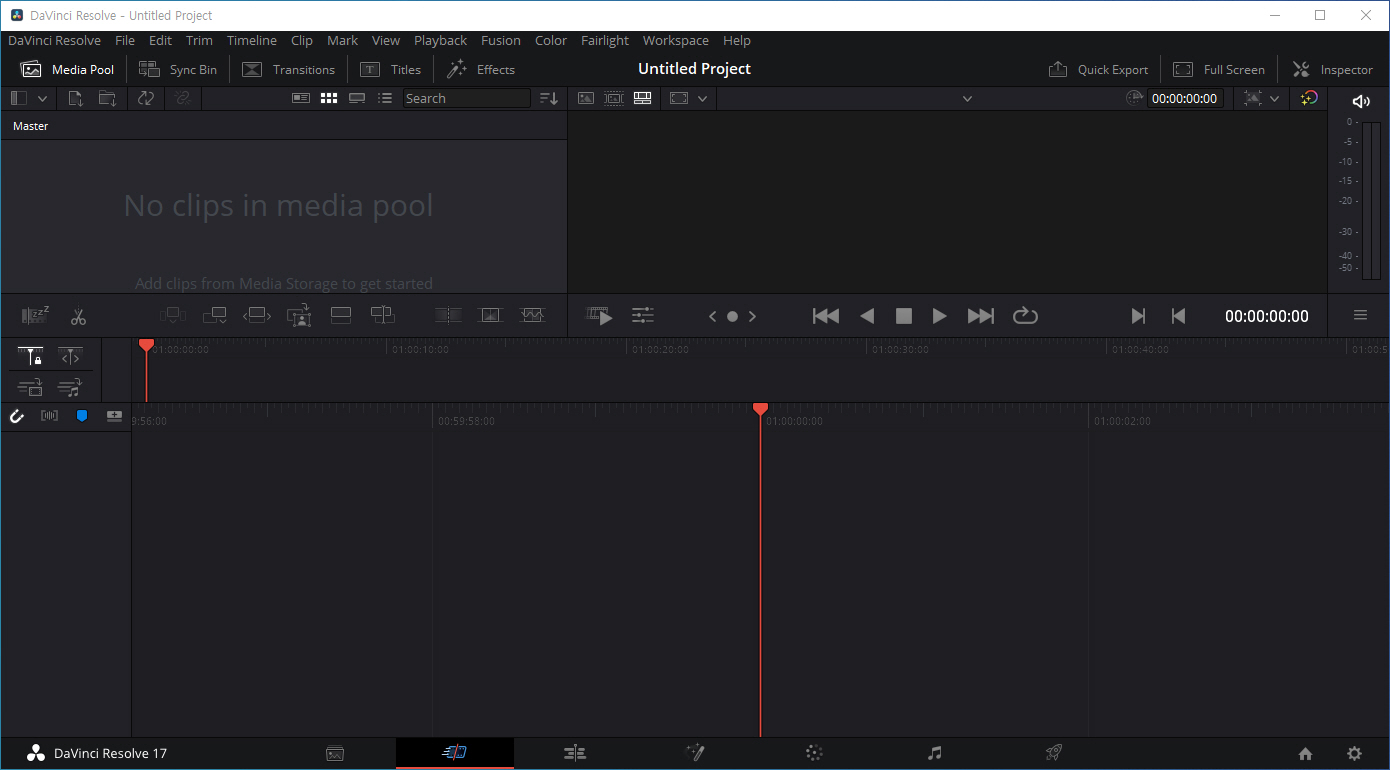Toggle Free Playhead timeline mode
Image resolution: width=1390 pixels, height=770 pixels.
tap(70, 357)
